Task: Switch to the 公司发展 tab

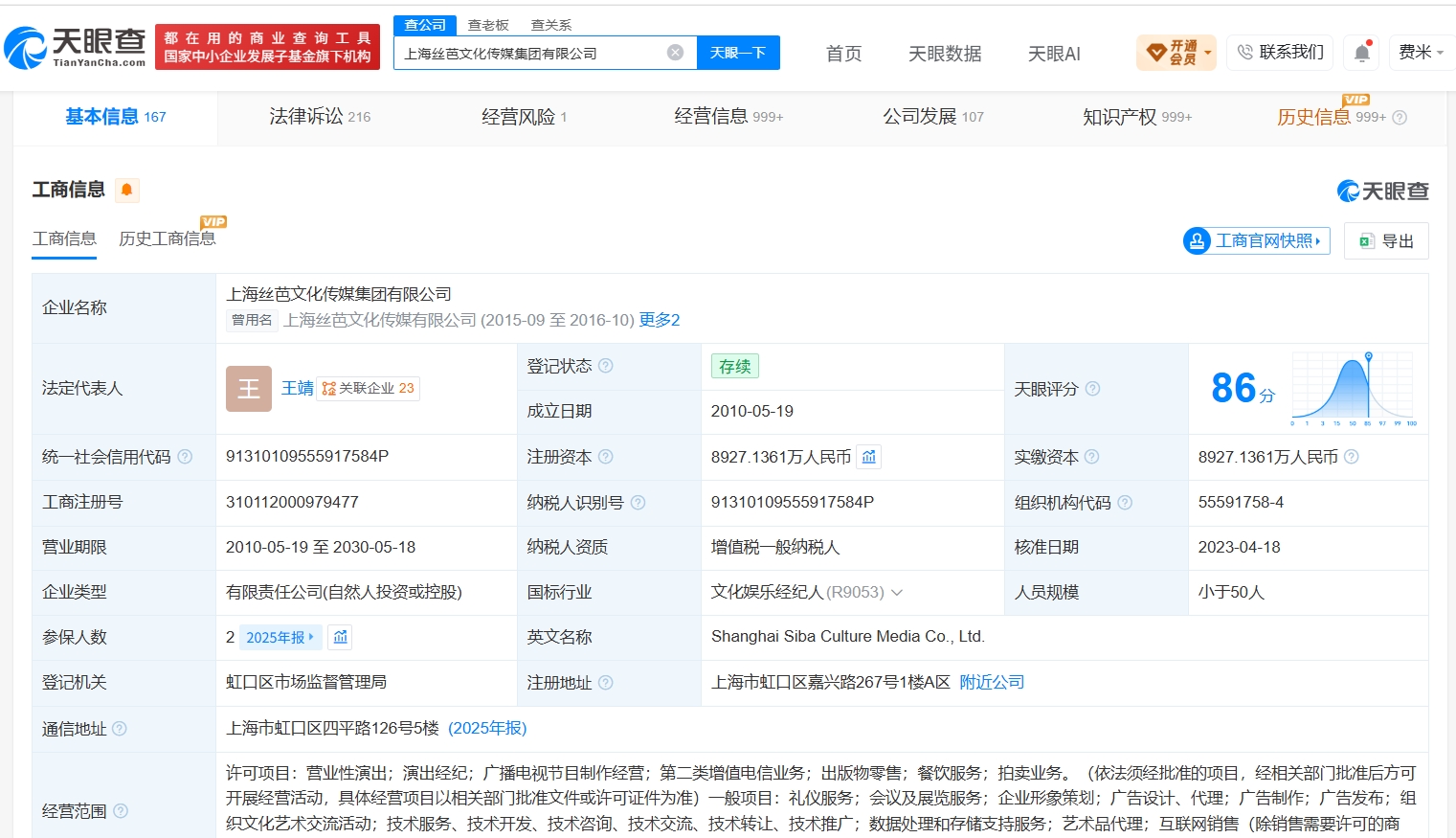Action: coord(933,117)
